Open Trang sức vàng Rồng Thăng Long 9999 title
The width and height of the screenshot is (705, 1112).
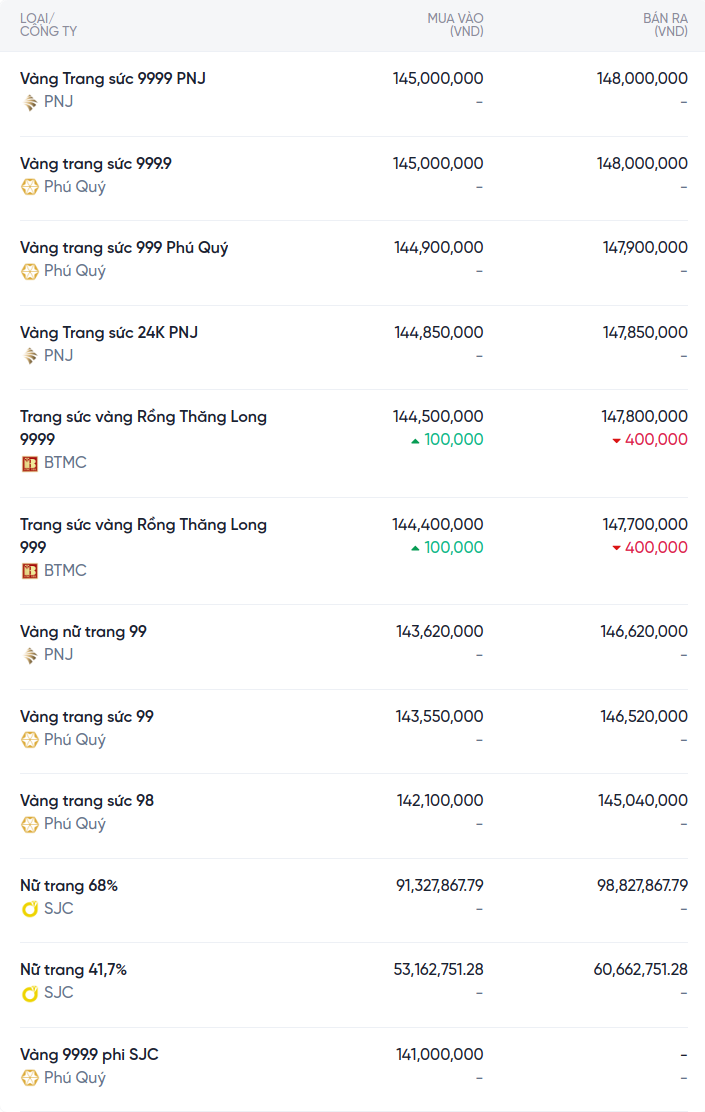coord(143,417)
